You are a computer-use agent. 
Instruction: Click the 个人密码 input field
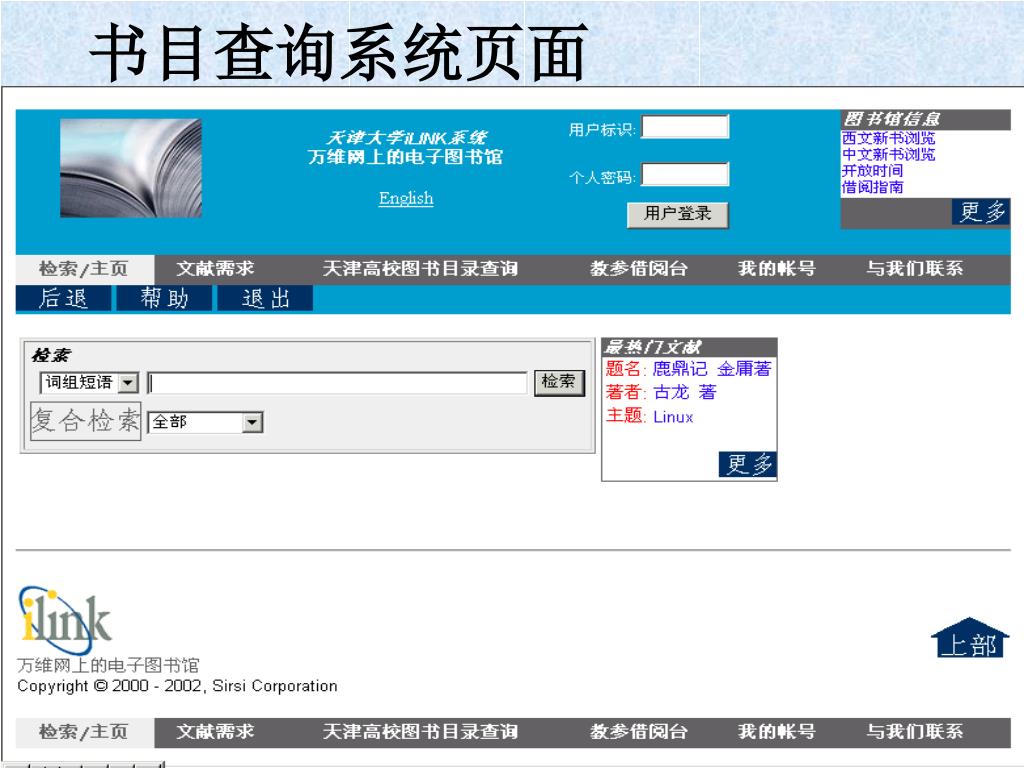point(685,174)
